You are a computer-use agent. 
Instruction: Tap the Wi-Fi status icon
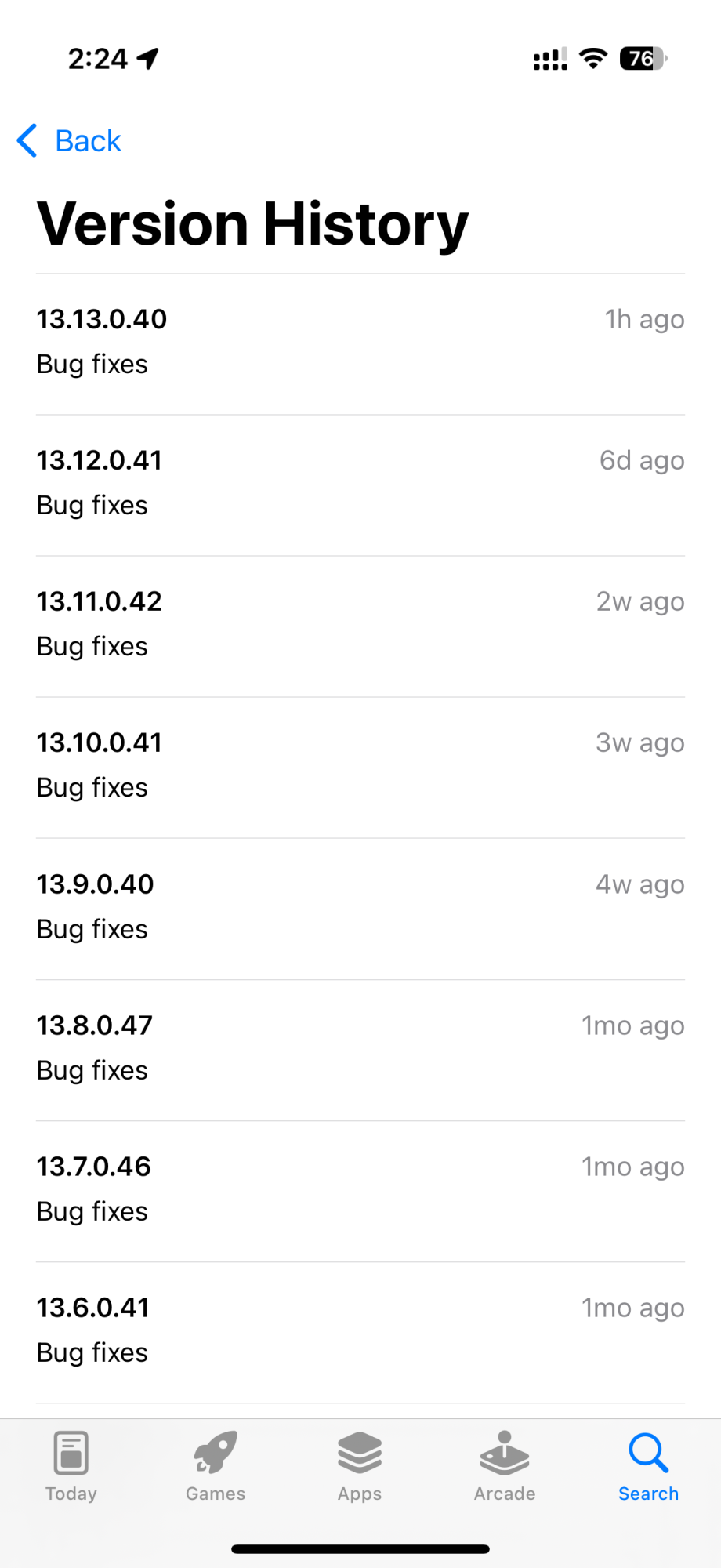pos(593,58)
